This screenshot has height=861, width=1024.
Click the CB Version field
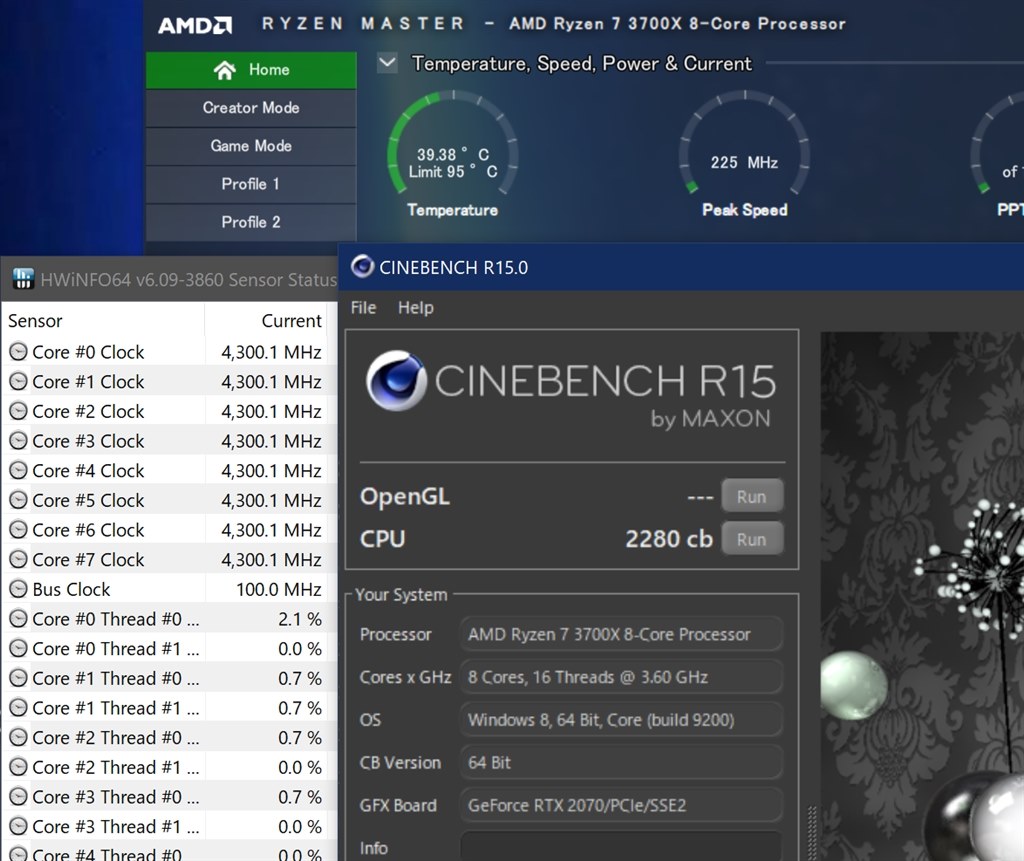click(x=621, y=762)
